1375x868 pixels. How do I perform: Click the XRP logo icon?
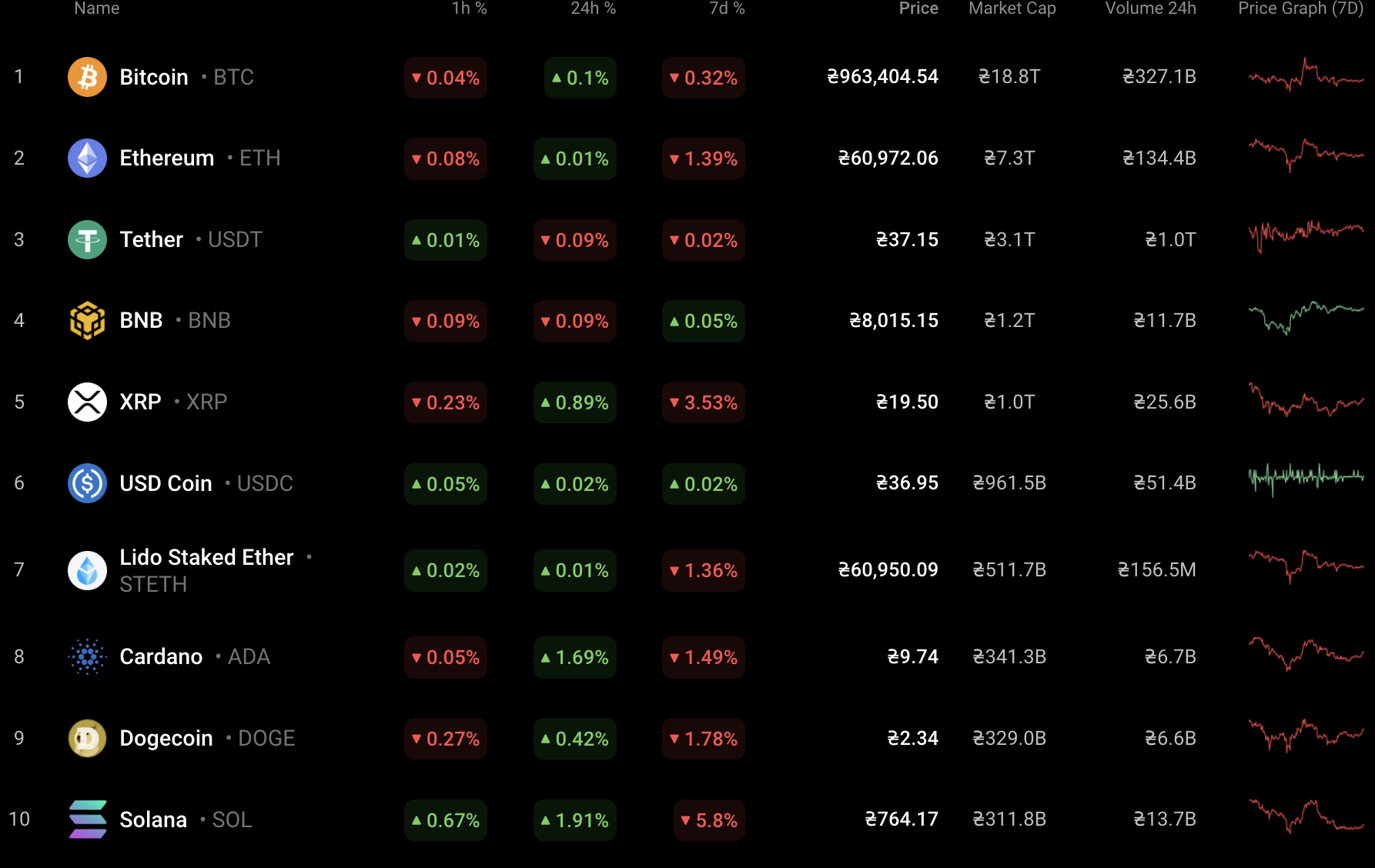87,402
